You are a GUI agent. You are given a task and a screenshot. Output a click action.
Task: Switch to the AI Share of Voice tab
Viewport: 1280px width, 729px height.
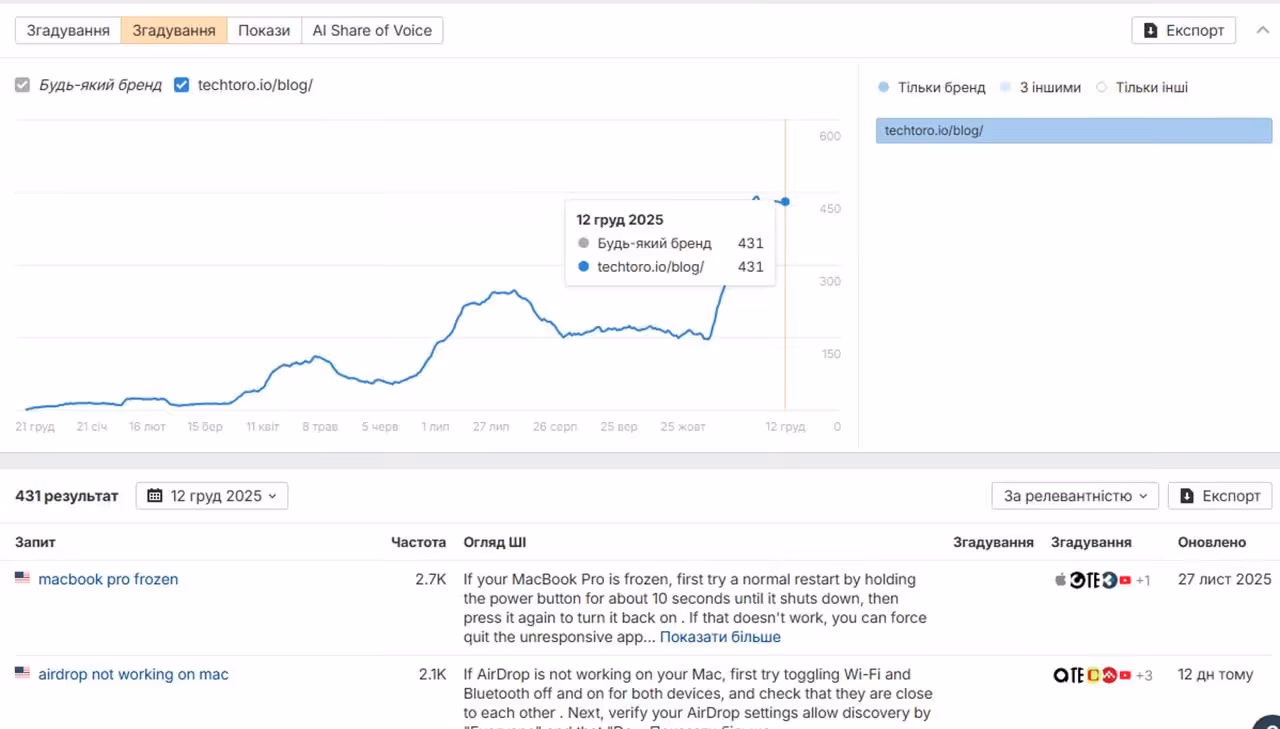(x=372, y=30)
